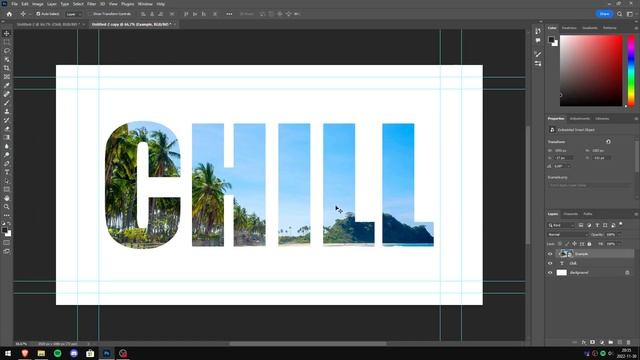Viewport: 640px width, 360px height.
Task: Open the Window menu
Action: tap(145, 4)
